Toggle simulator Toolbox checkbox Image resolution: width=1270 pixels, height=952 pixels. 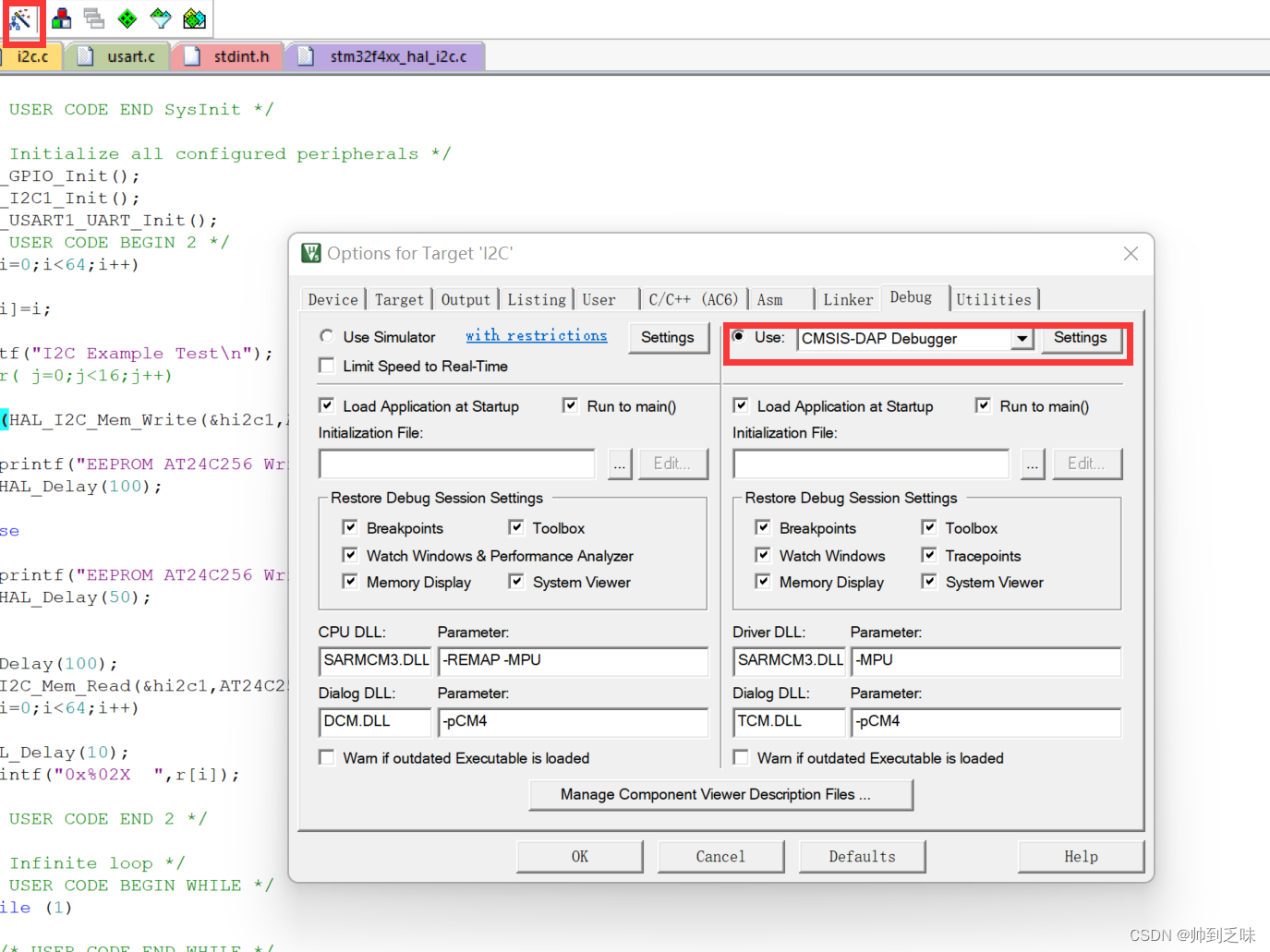(x=516, y=527)
